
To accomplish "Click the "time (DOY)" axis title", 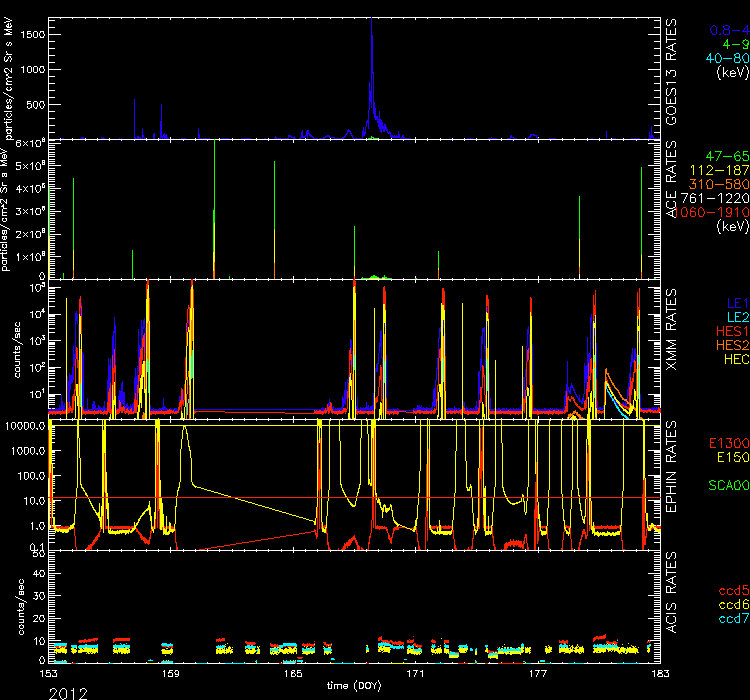I will coord(354,685).
